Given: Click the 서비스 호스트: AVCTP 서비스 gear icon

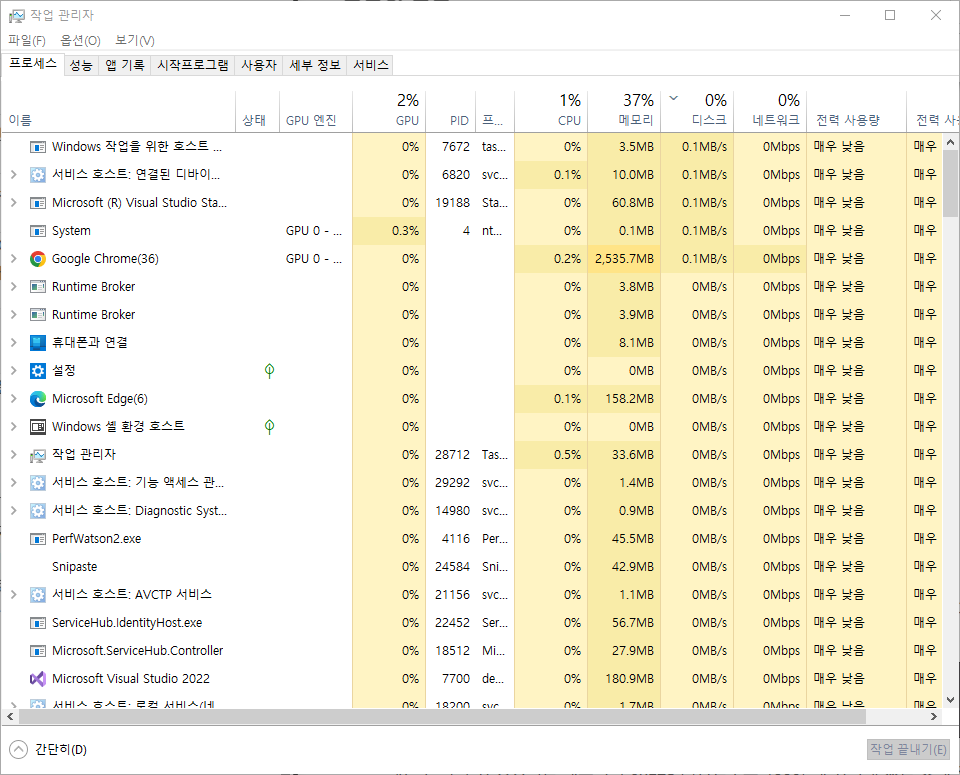Looking at the screenshot, I should (x=38, y=595).
